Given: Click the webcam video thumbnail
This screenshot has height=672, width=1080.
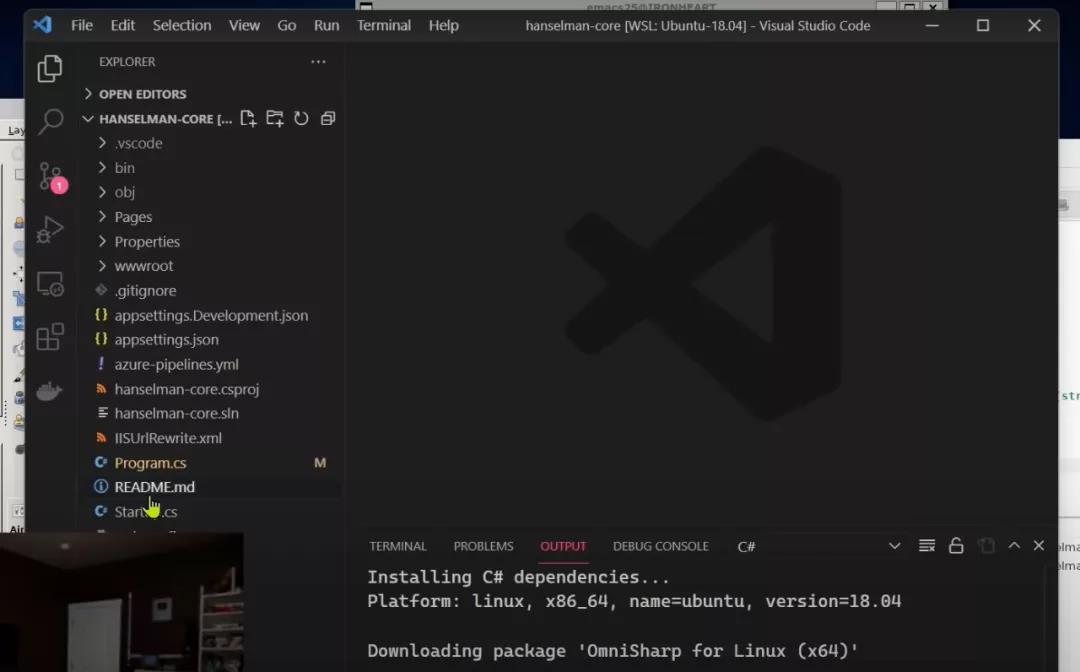Looking at the screenshot, I should pos(121,602).
